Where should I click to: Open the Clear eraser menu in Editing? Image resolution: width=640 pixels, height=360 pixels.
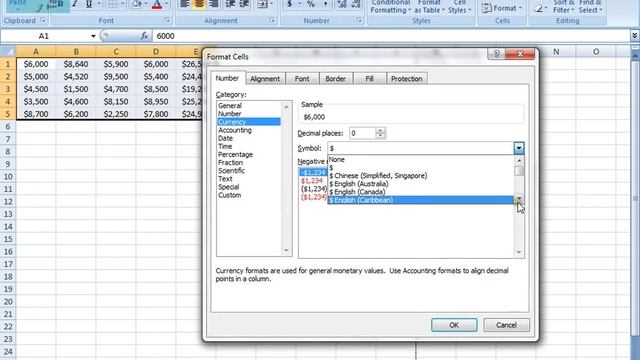click(x=540, y=8)
